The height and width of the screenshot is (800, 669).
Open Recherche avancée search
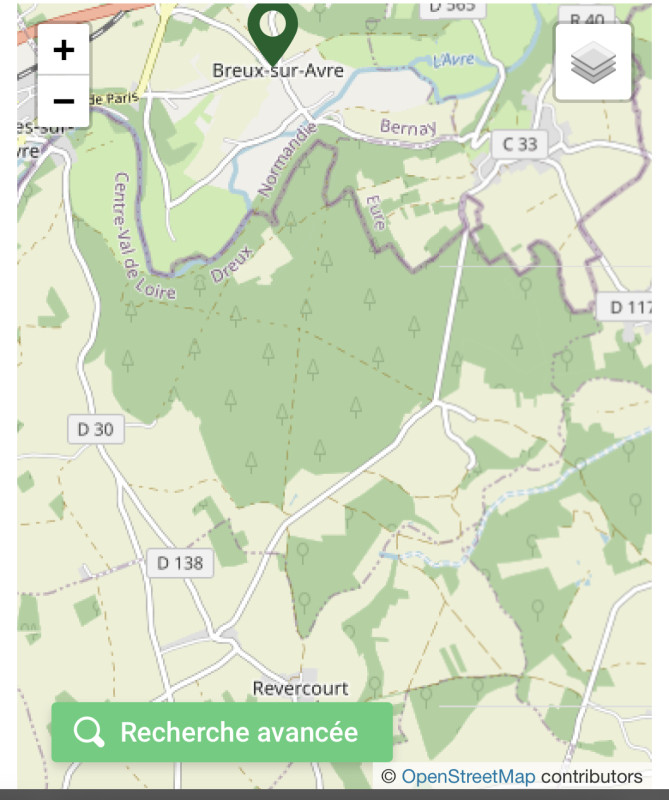pos(222,732)
